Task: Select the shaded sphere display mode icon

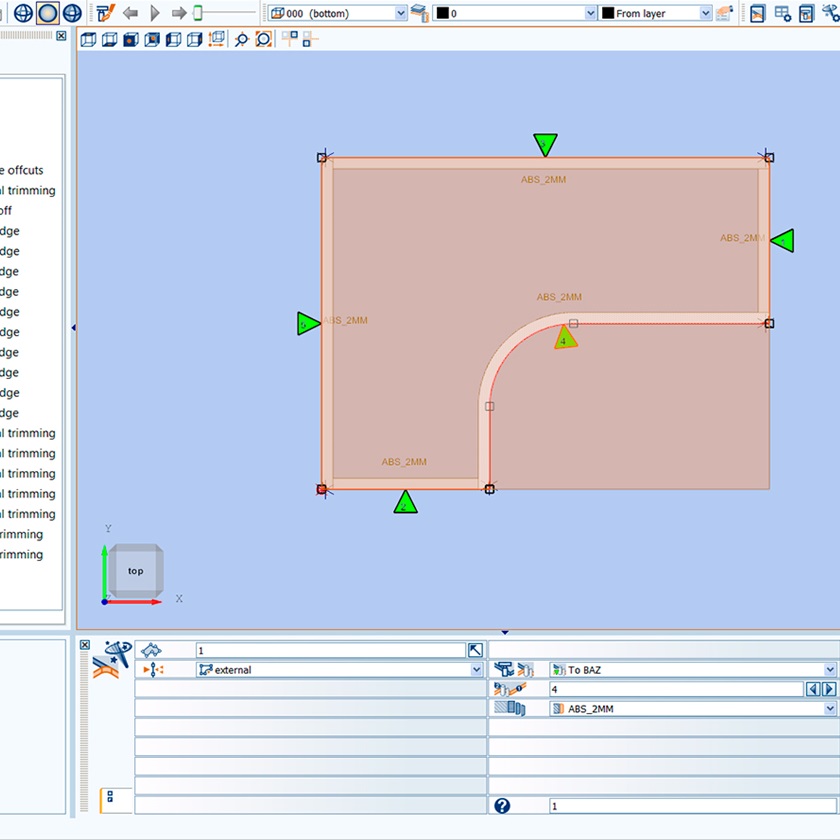Action: click(x=47, y=13)
